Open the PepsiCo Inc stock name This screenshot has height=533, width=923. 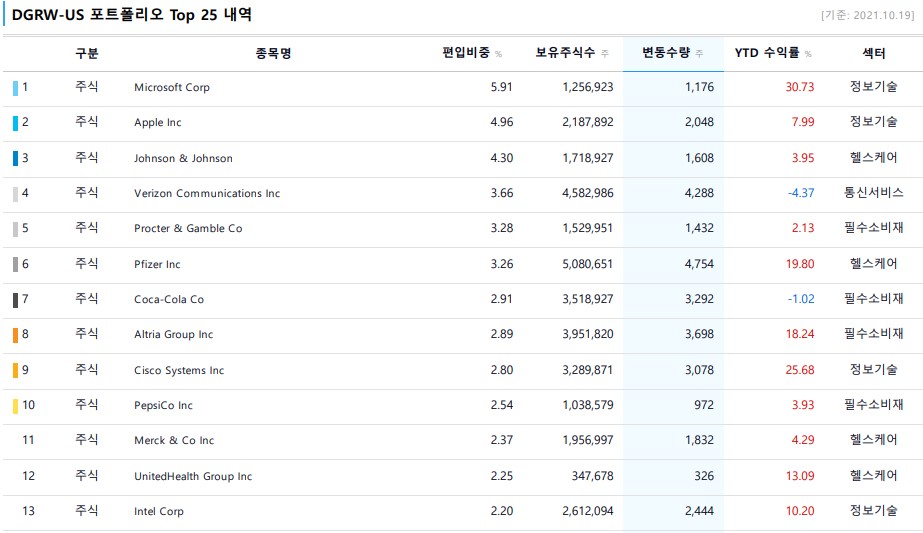point(164,405)
